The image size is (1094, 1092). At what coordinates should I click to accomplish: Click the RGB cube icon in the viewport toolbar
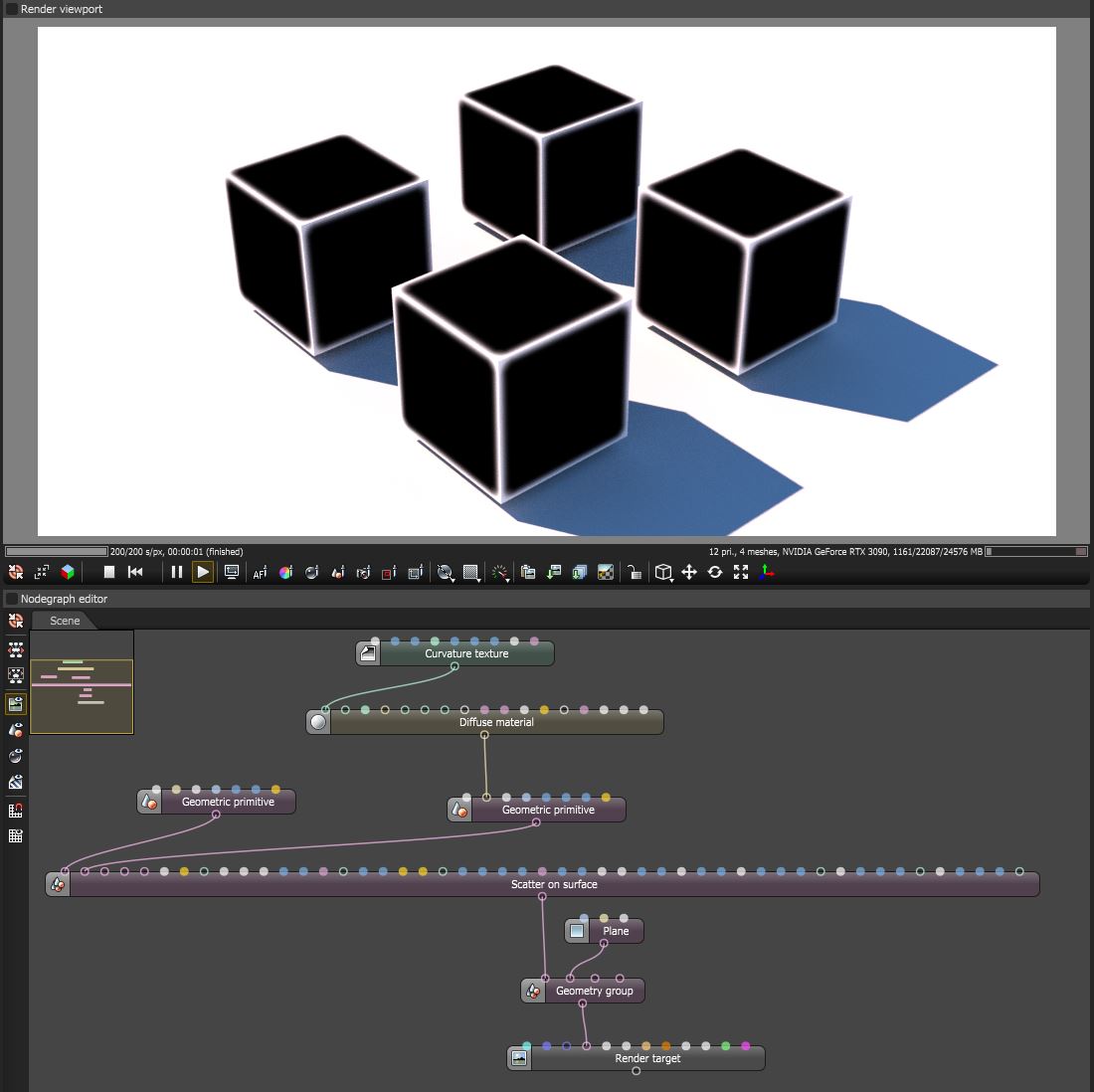68,572
